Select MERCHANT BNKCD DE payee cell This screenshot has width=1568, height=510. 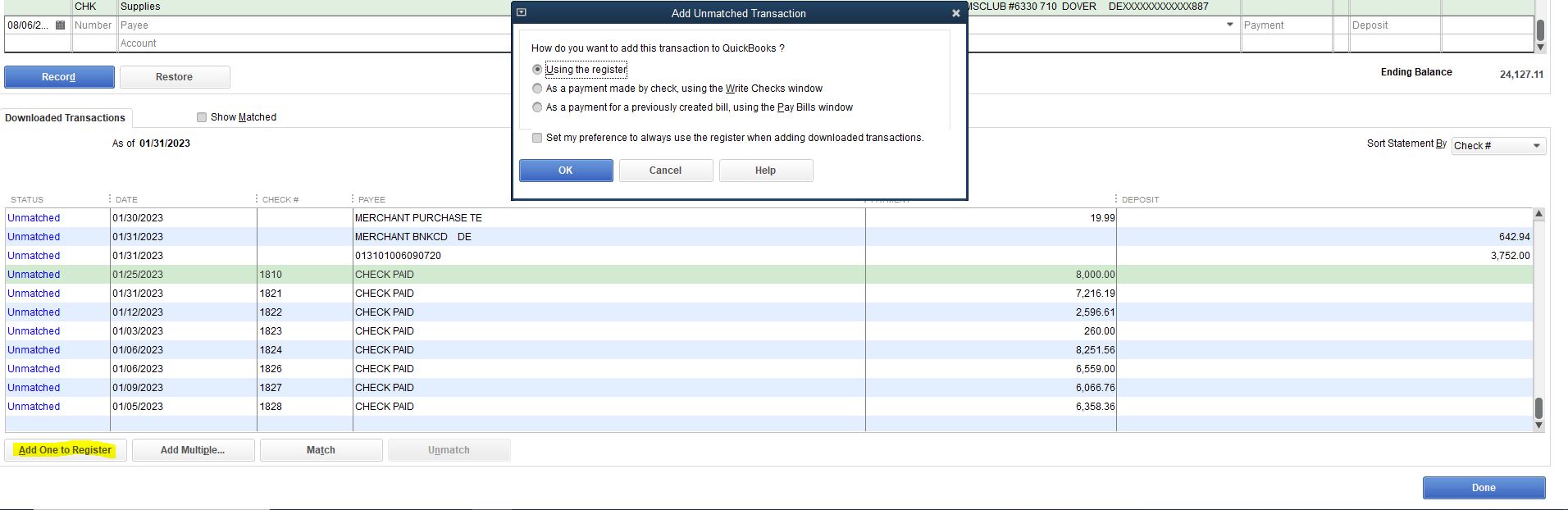[413, 237]
